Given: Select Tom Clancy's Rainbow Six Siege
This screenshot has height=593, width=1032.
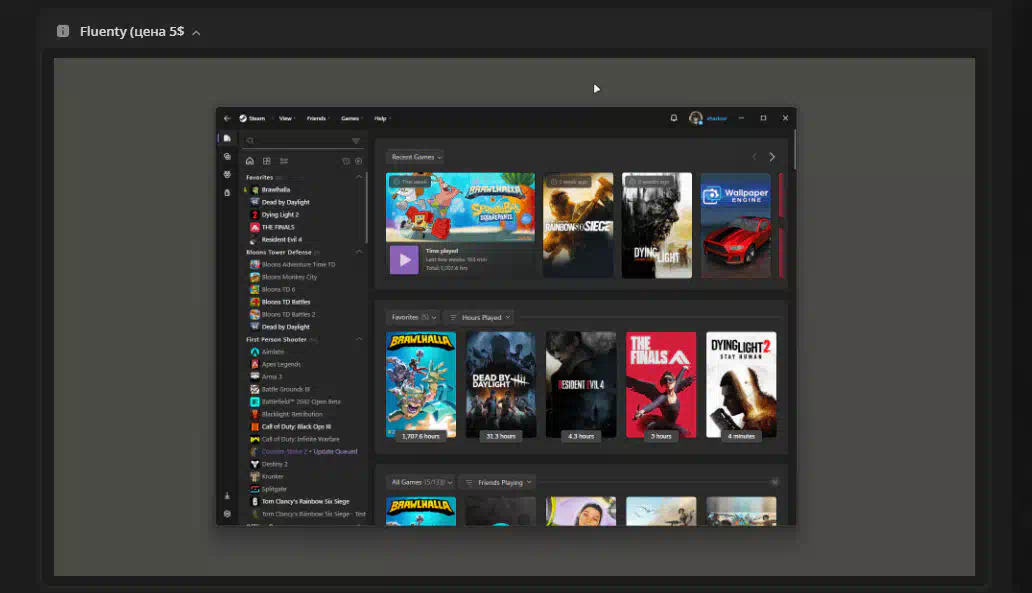Looking at the screenshot, I should [304, 502].
